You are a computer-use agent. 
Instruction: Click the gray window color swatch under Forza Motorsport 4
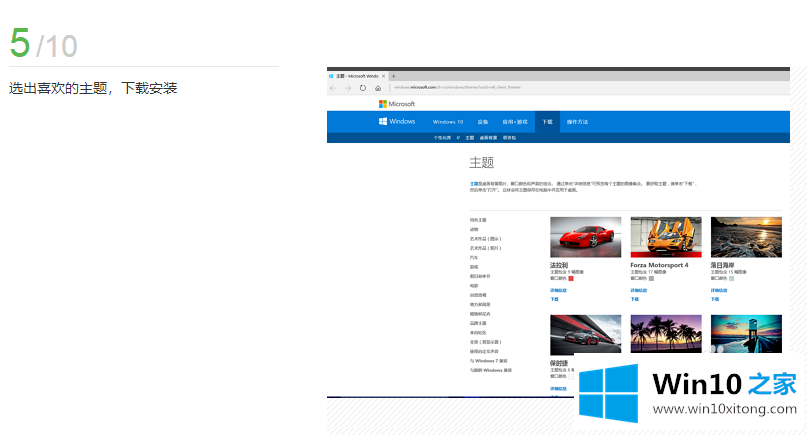click(651, 278)
